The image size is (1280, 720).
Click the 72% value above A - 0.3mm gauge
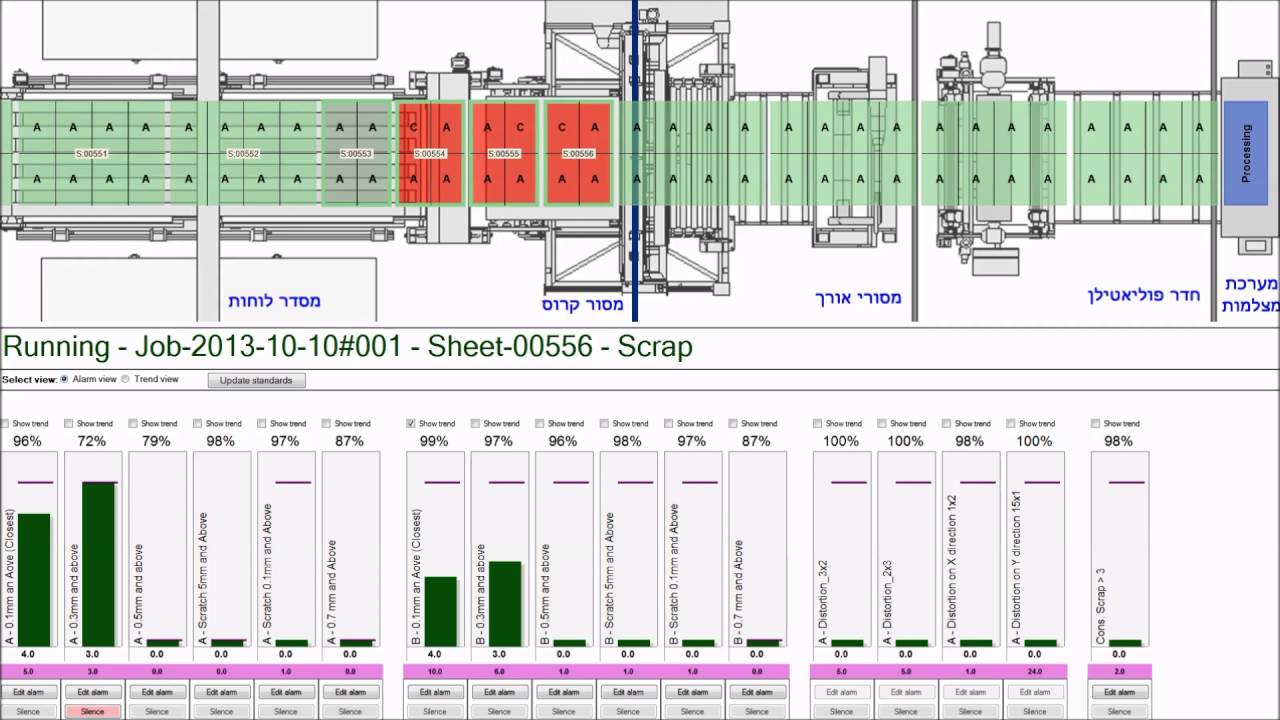[x=92, y=441]
